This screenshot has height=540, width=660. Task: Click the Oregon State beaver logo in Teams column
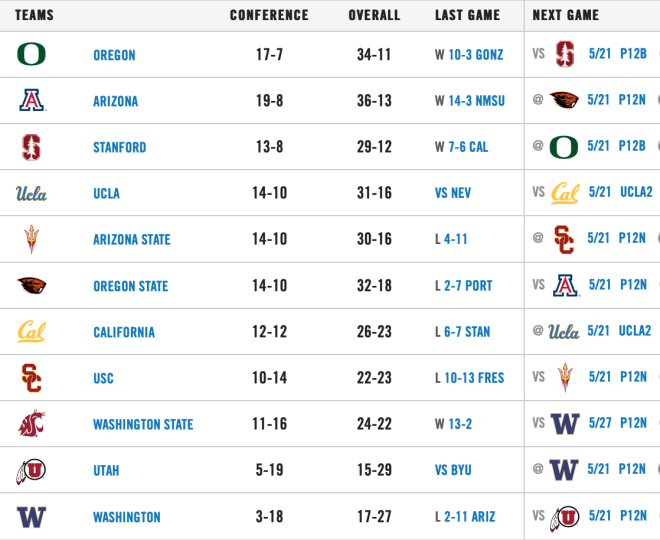tap(32, 285)
